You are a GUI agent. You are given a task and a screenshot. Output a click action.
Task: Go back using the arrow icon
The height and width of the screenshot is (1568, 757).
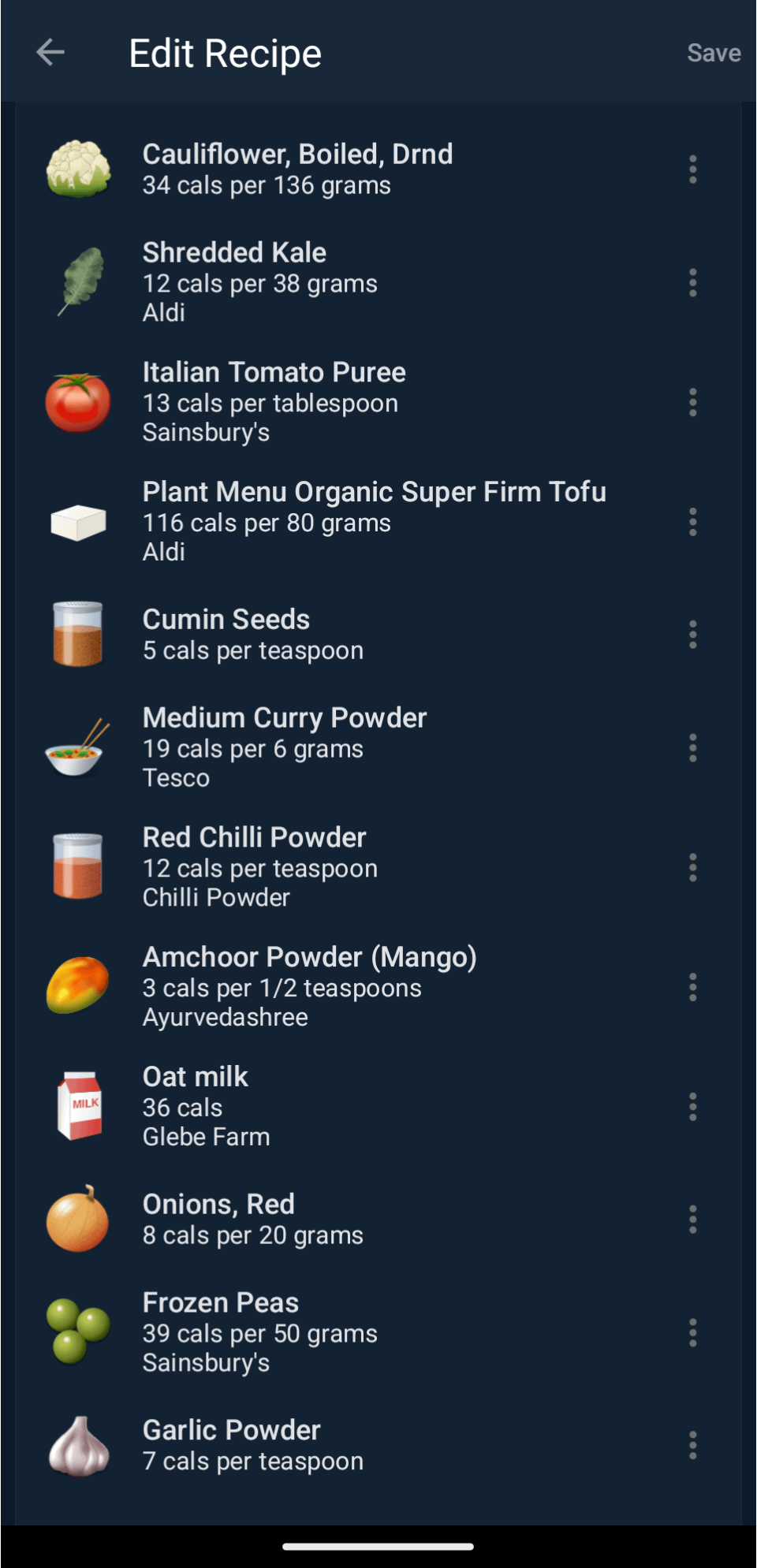click(50, 53)
